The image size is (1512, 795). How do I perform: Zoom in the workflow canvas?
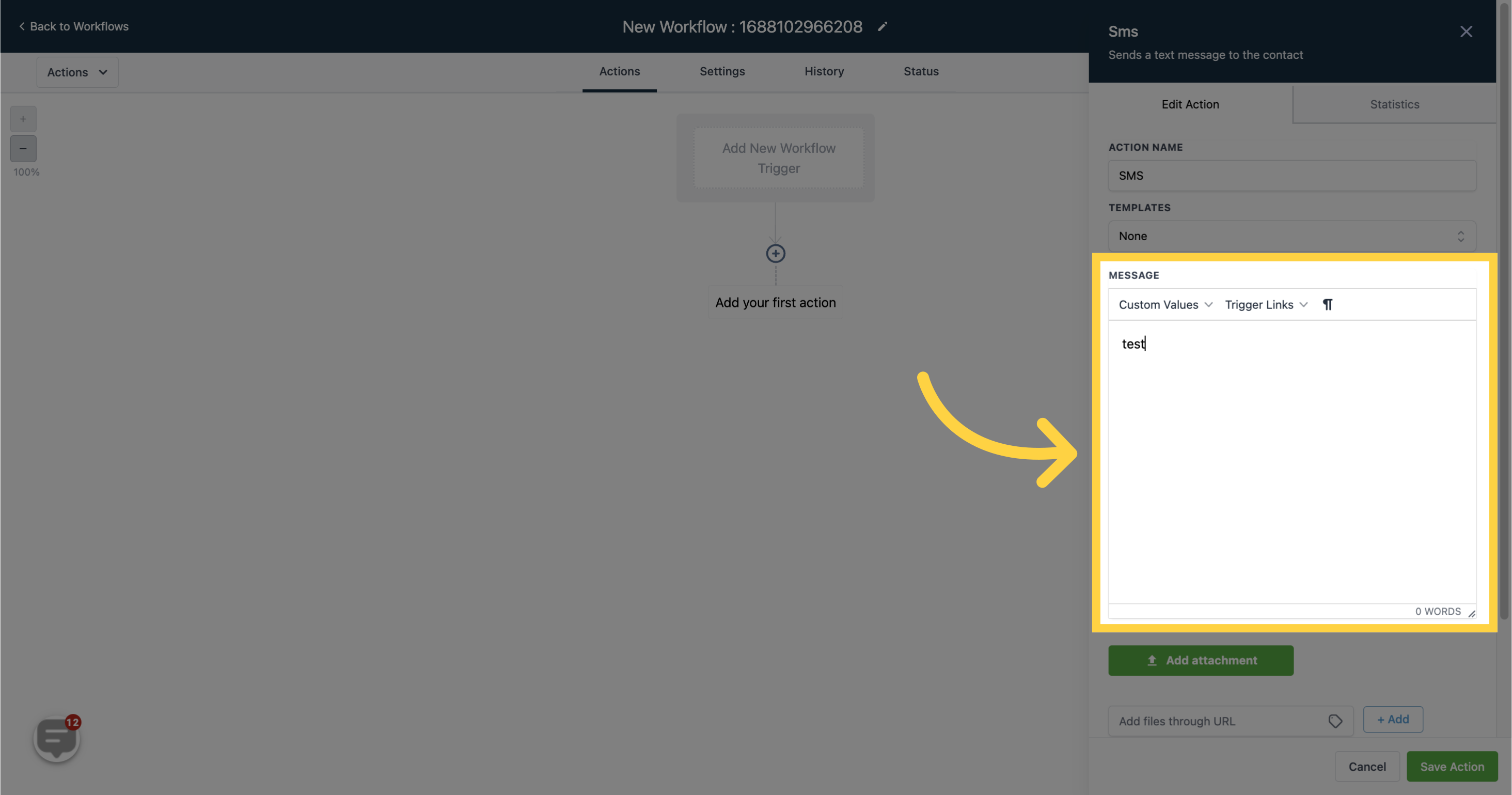tap(23, 119)
